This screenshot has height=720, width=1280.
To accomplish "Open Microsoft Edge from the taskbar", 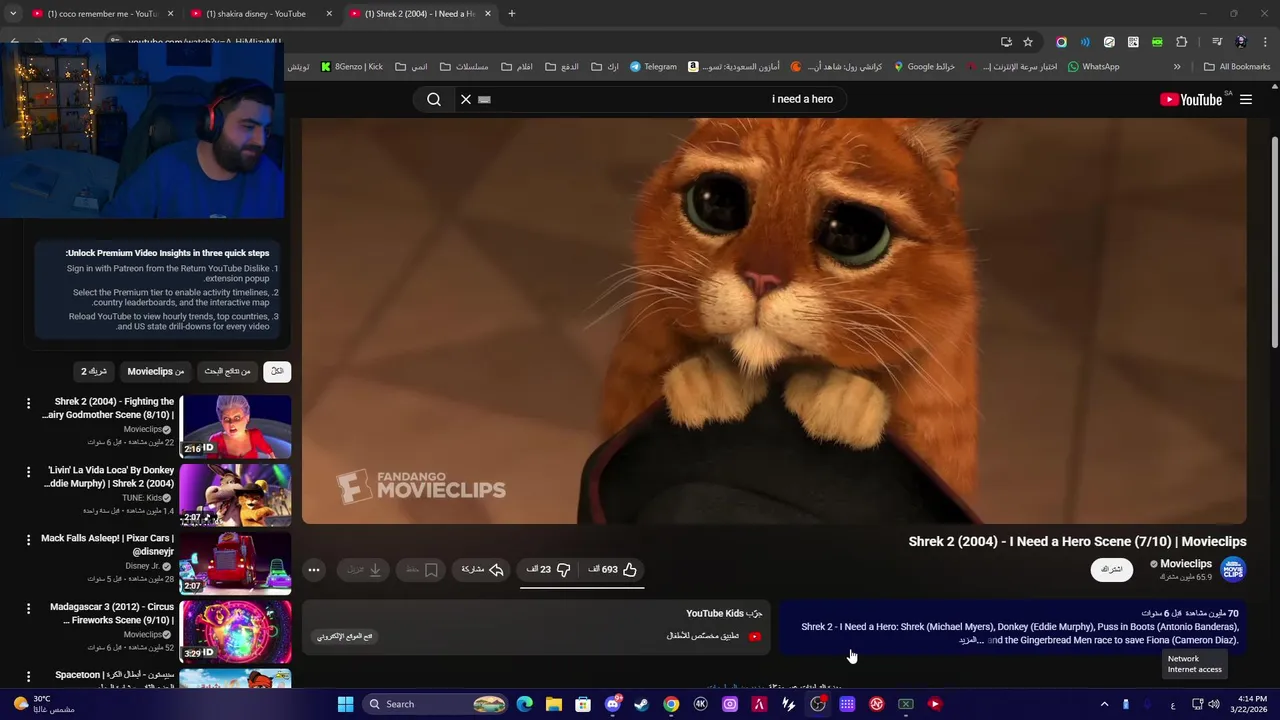I will [x=525, y=704].
